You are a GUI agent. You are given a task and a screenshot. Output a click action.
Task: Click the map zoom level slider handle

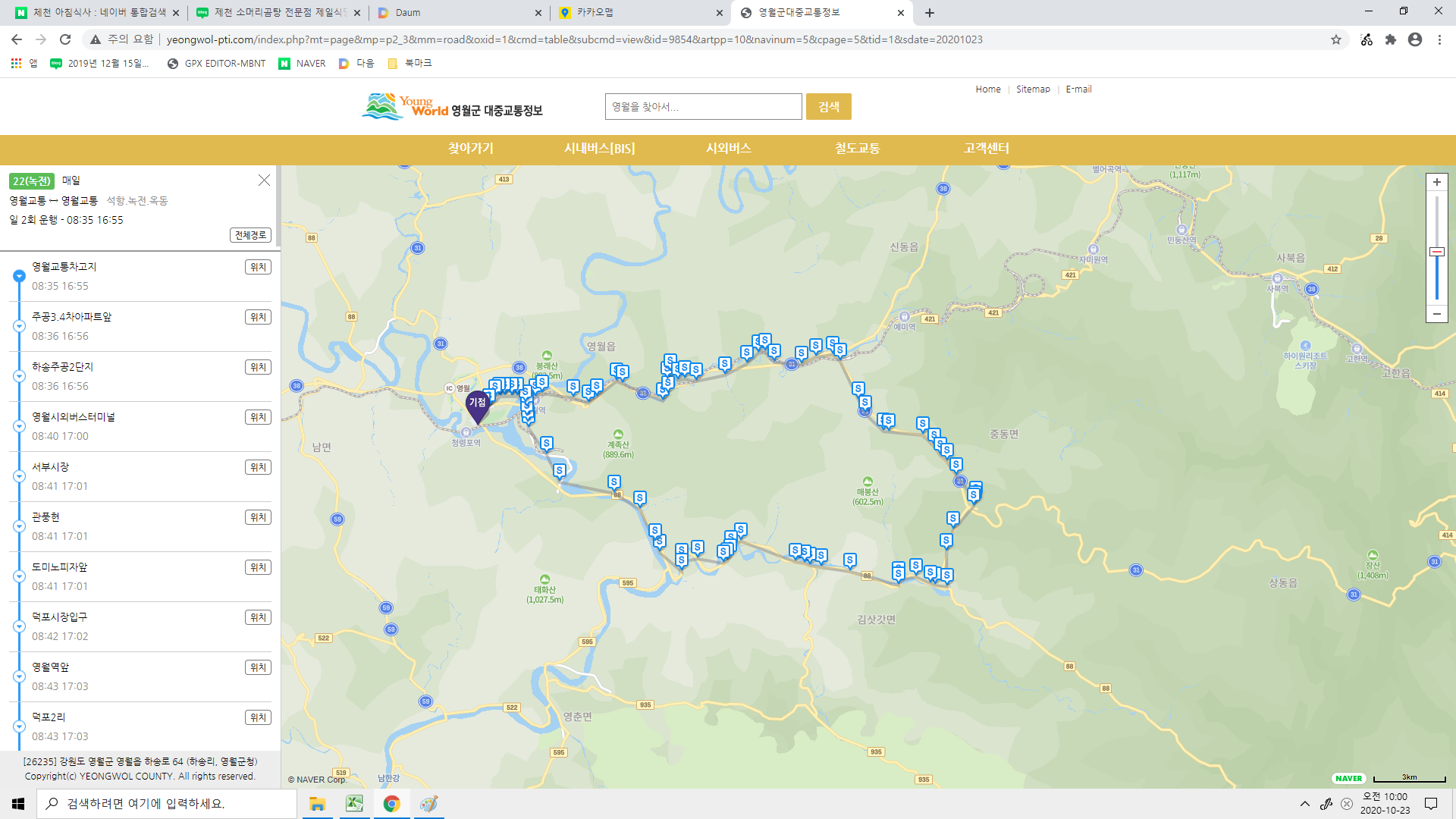point(1436,252)
